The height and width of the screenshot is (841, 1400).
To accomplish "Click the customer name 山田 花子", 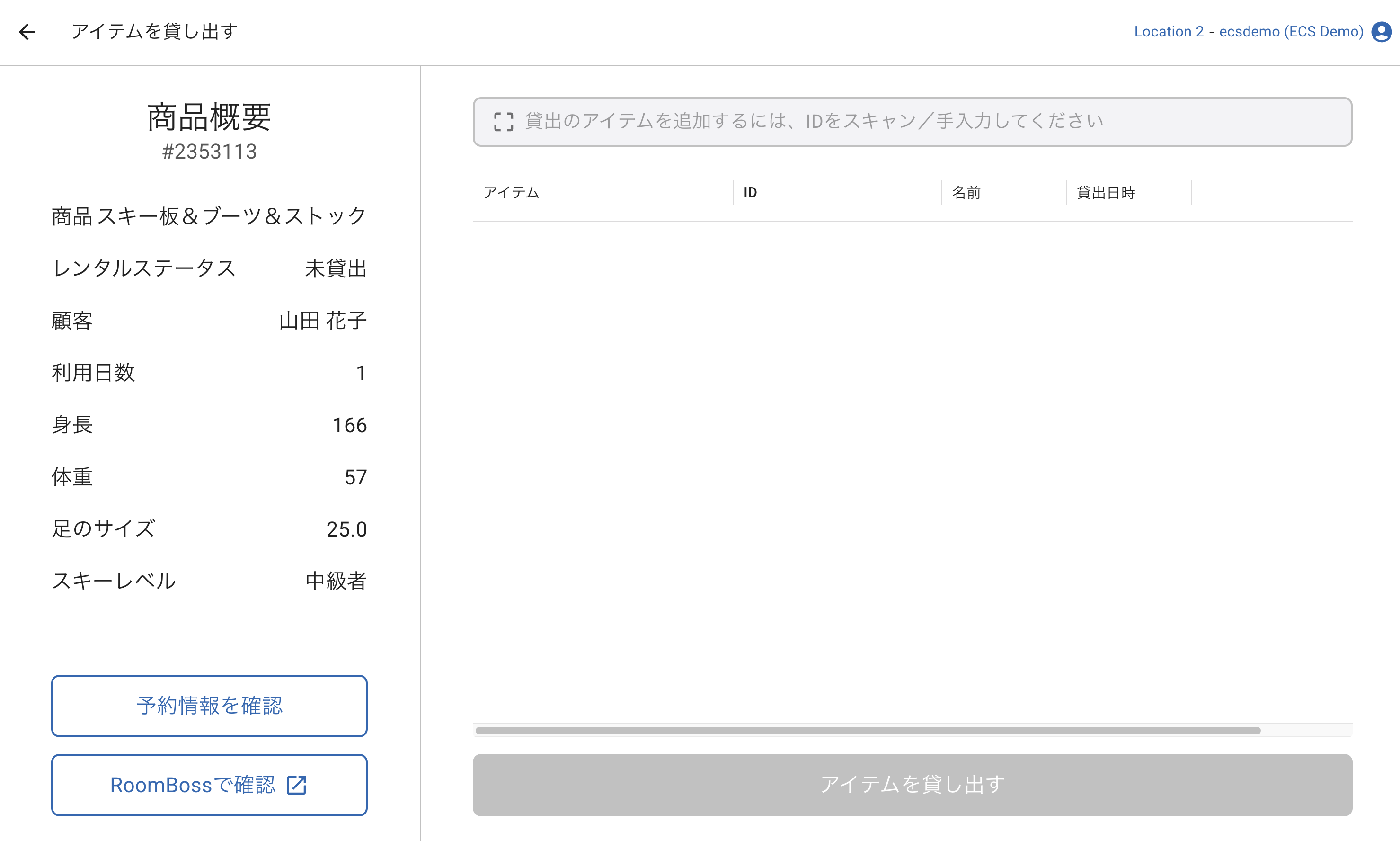I will tap(323, 321).
